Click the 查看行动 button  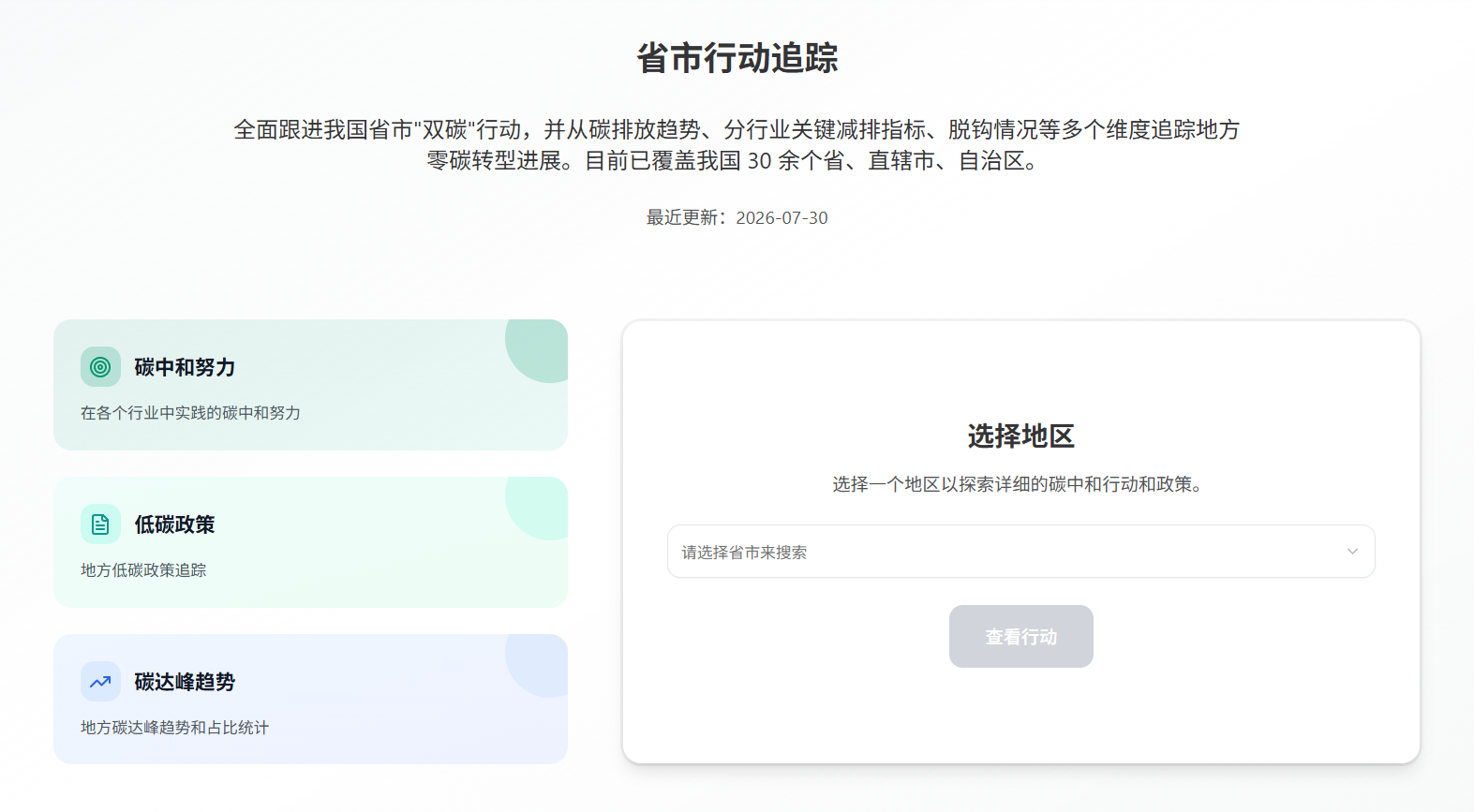tap(1020, 637)
